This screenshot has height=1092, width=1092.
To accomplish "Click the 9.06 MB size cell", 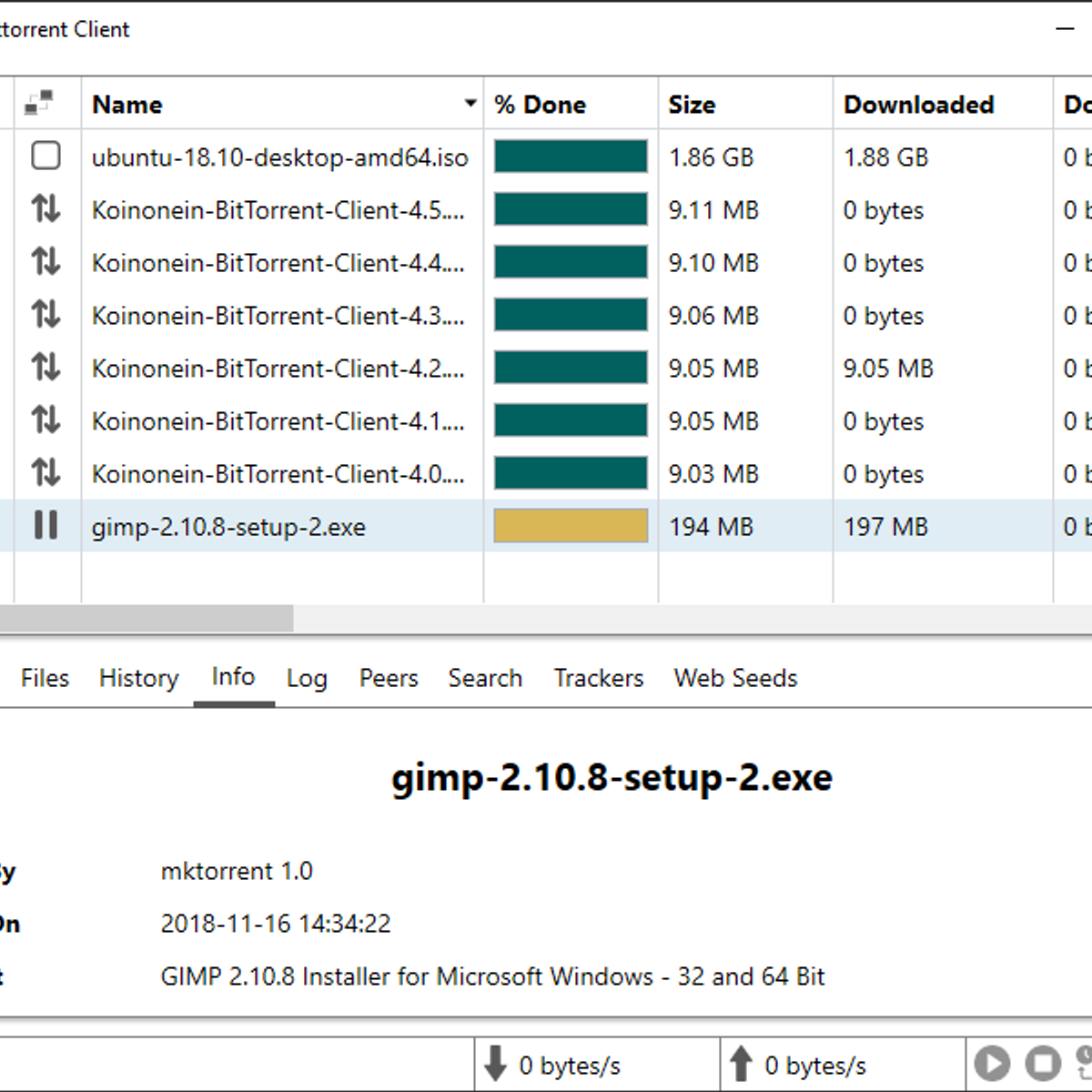I will pyautogui.click(x=713, y=316).
